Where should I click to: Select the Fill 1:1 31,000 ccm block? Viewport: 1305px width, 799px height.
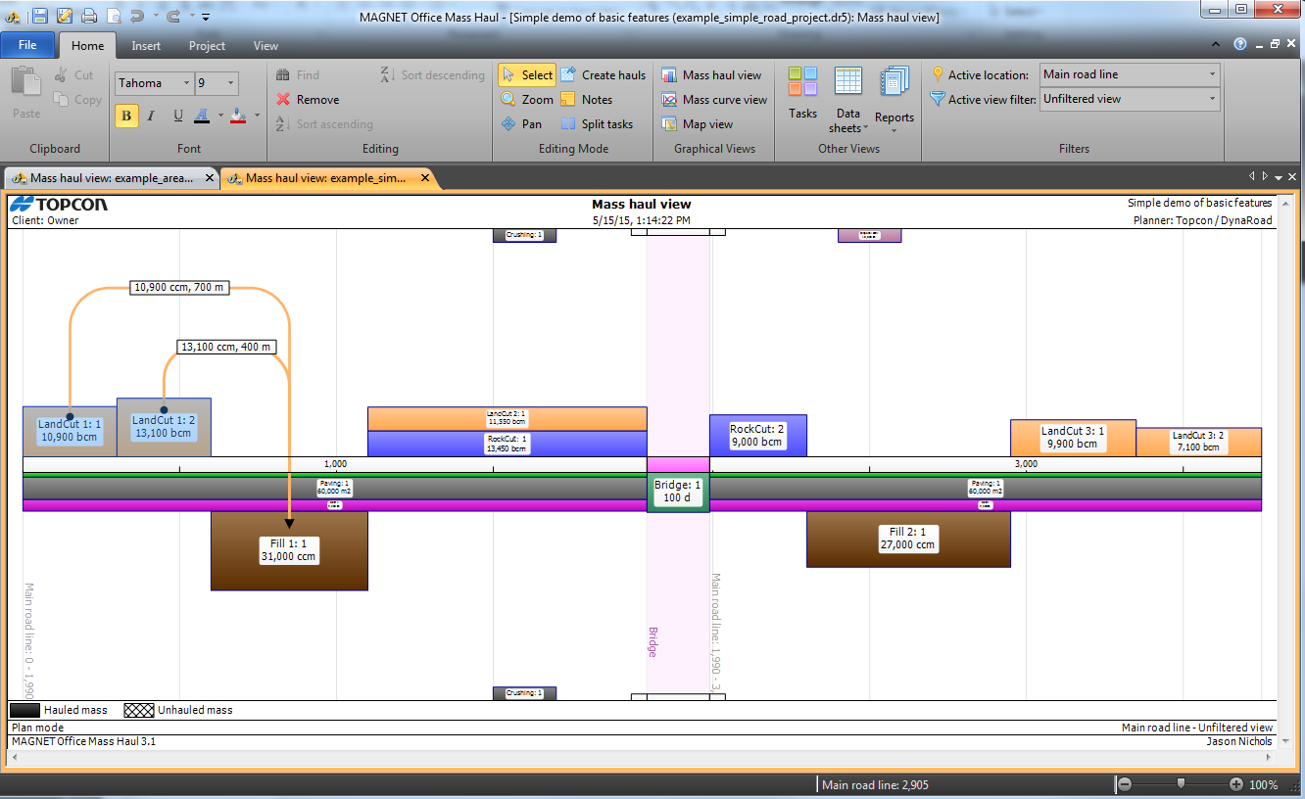[289, 550]
